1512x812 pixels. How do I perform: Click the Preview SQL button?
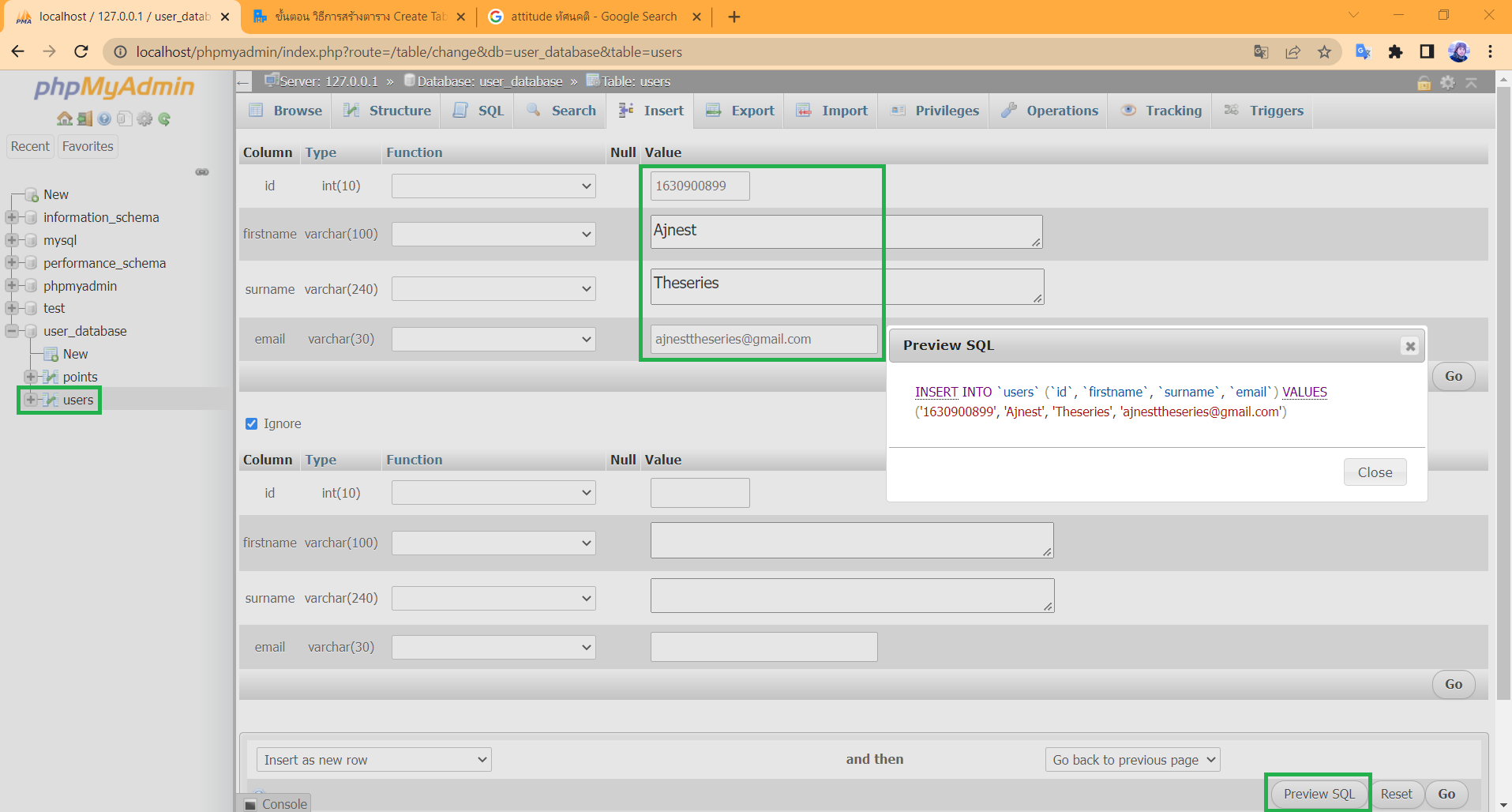(x=1319, y=794)
